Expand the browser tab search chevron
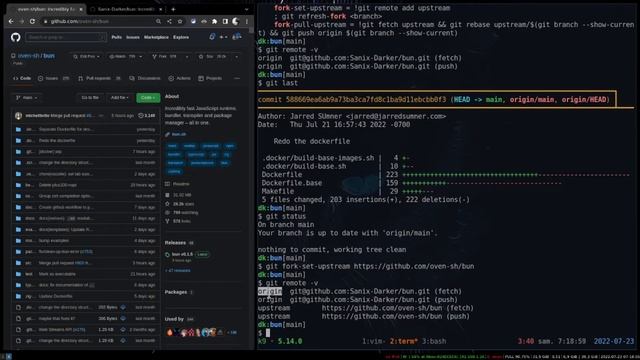Viewport: 640px width, 360px height. [246, 9]
